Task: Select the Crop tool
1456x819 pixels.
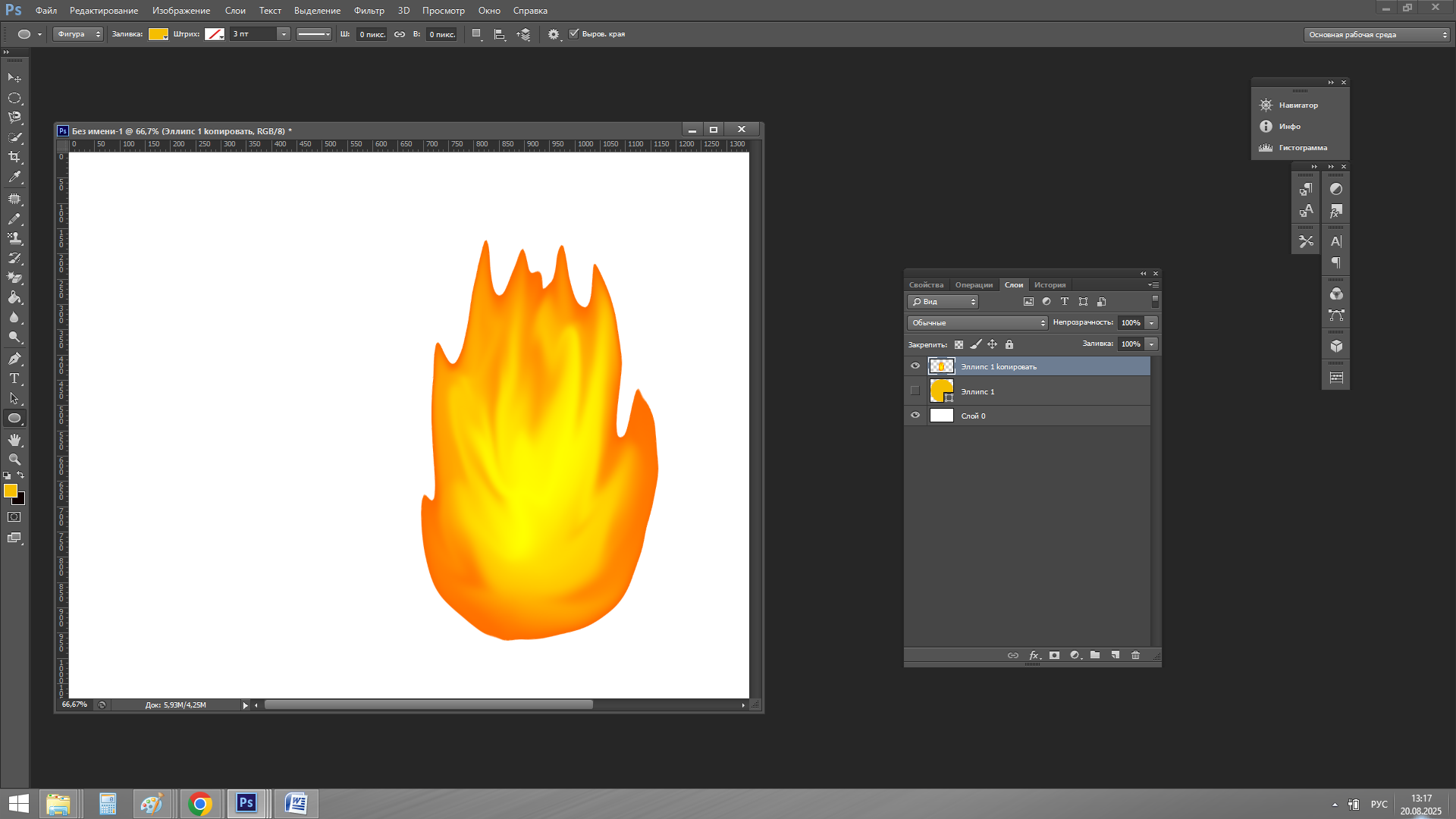Action: coord(14,157)
